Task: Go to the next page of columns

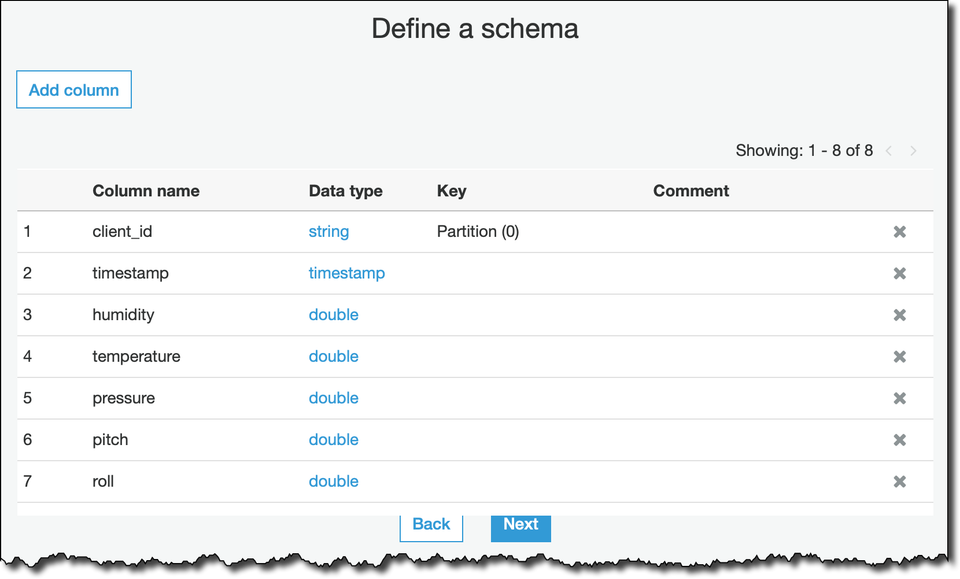Action: (x=913, y=151)
